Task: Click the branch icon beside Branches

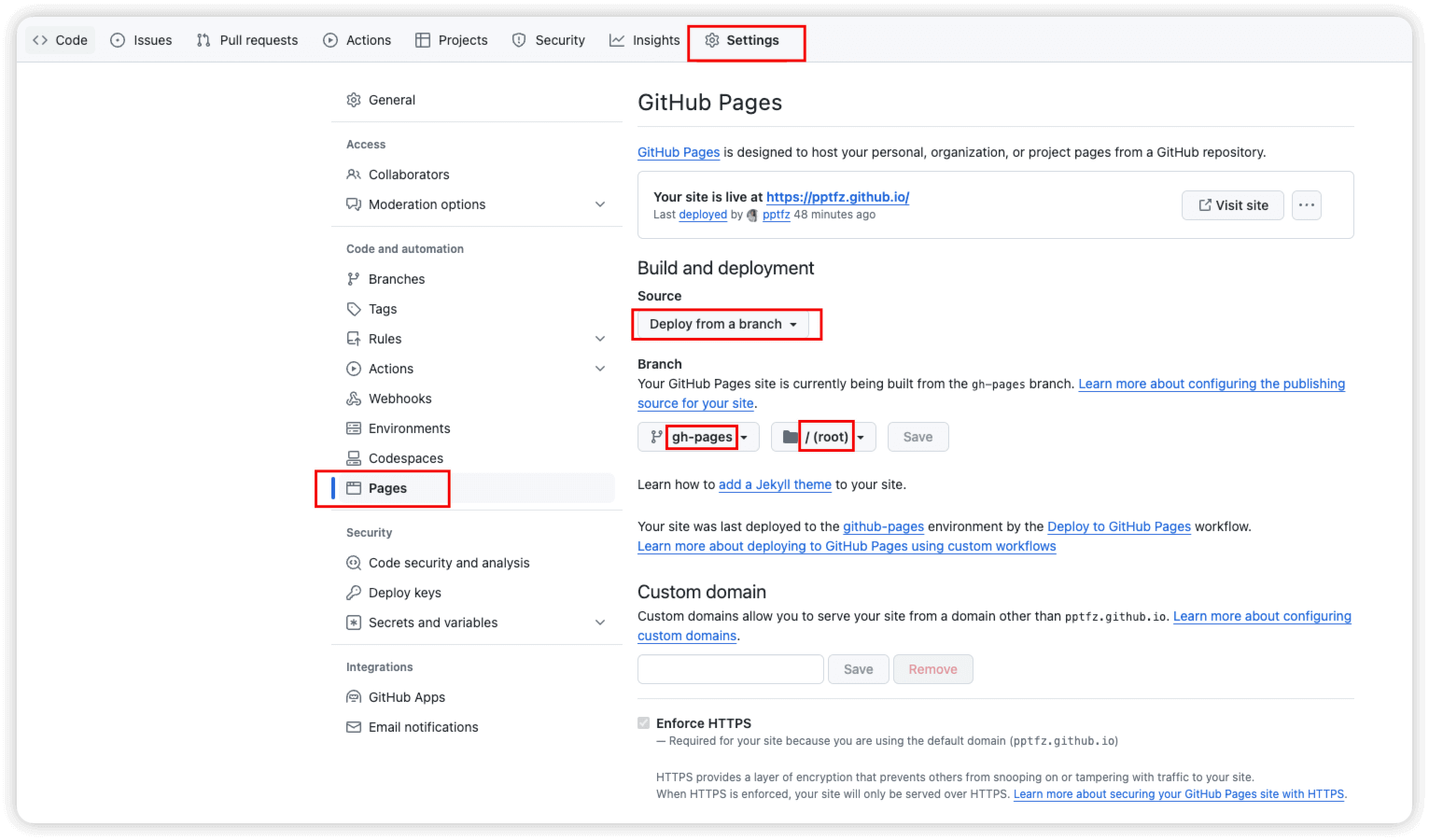Action: click(x=354, y=279)
